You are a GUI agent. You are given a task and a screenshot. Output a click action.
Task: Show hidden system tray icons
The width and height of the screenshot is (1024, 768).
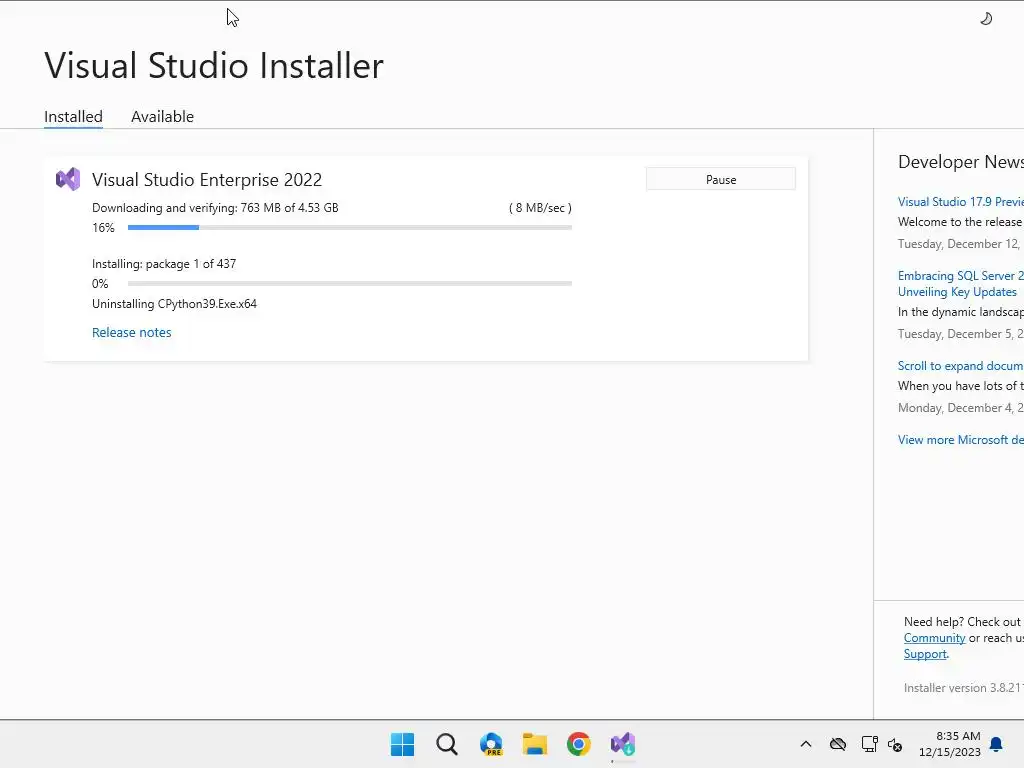coord(806,744)
